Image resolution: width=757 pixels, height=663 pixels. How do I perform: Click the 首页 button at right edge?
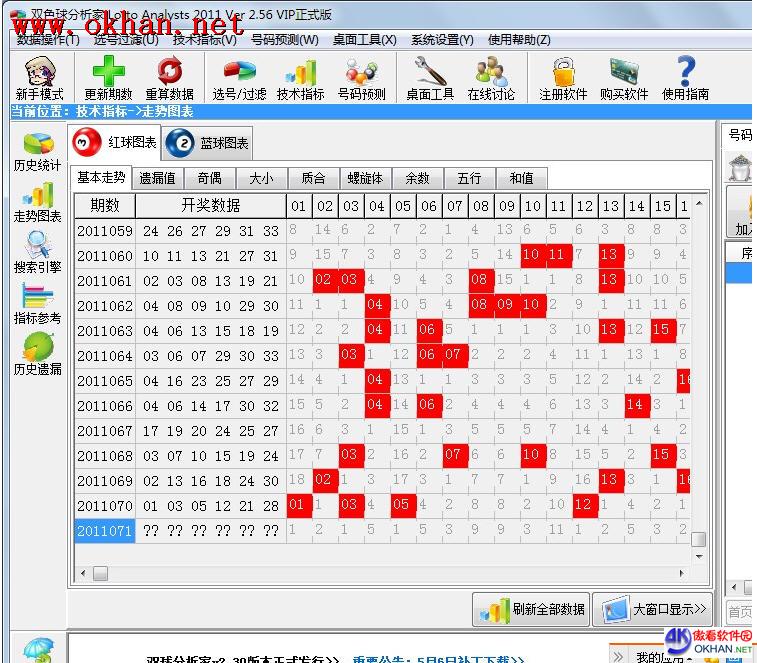click(x=741, y=612)
